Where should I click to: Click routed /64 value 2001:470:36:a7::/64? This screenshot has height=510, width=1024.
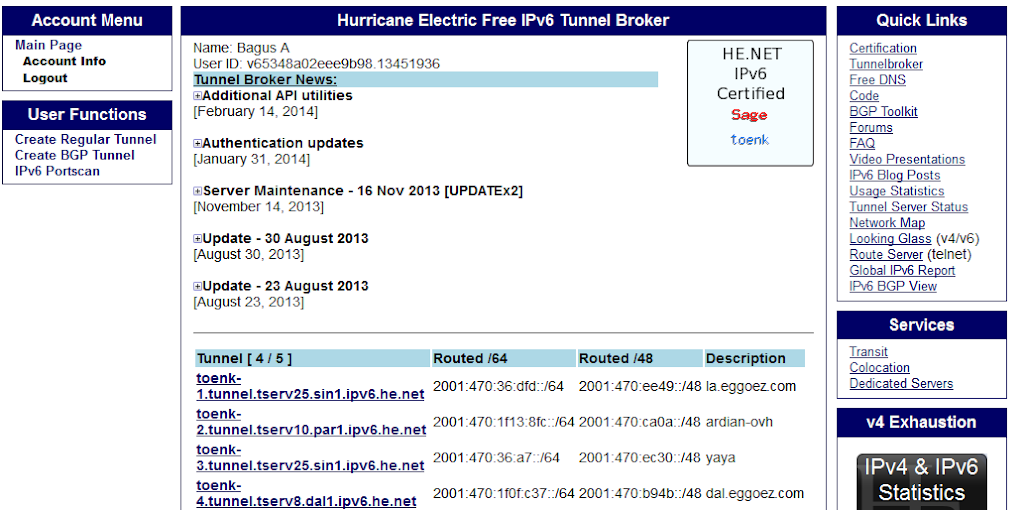pos(496,458)
